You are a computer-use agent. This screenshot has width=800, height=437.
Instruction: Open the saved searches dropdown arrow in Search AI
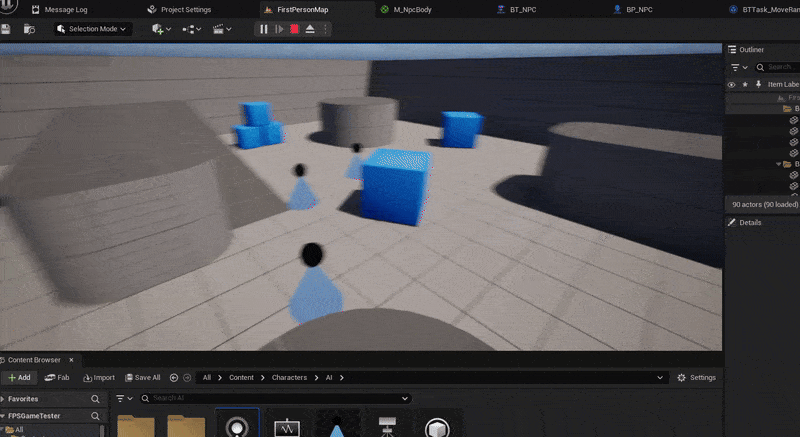click(405, 398)
